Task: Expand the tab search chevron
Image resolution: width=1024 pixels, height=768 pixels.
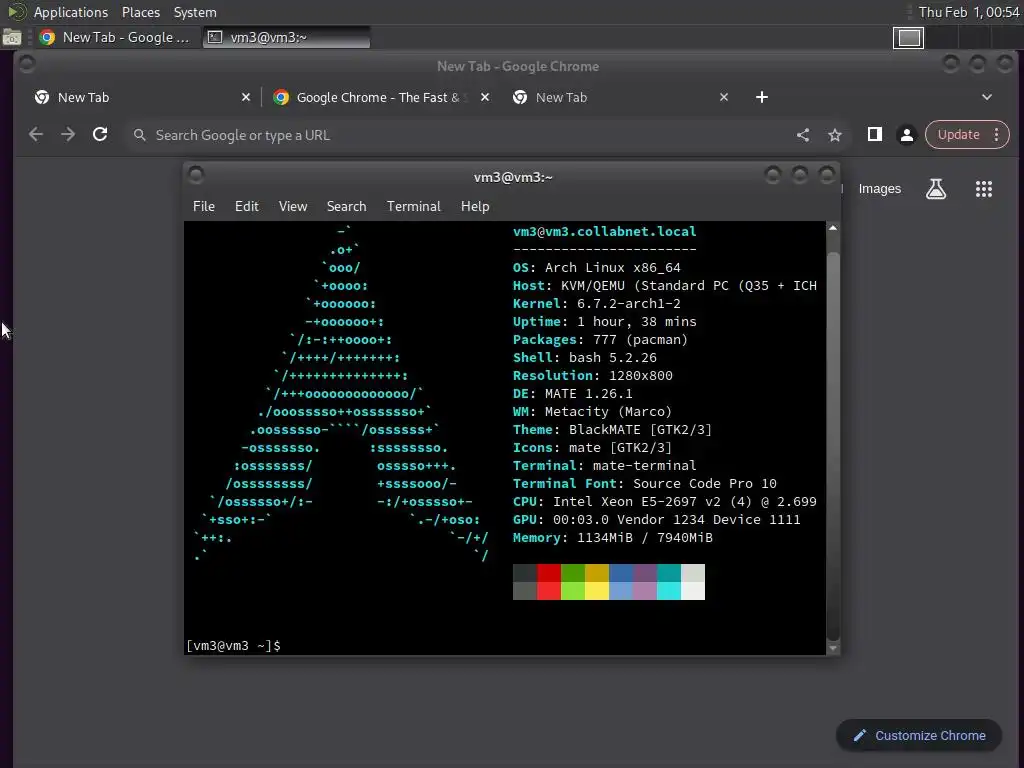Action: click(x=987, y=97)
